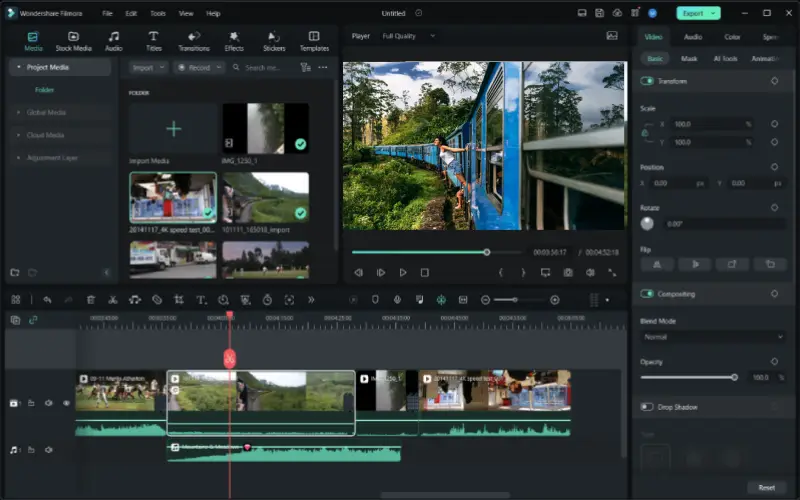Click the crop tool icon
Image resolution: width=800 pixels, height=500 pixels.
pyautogui.click(x=179, y=300)
